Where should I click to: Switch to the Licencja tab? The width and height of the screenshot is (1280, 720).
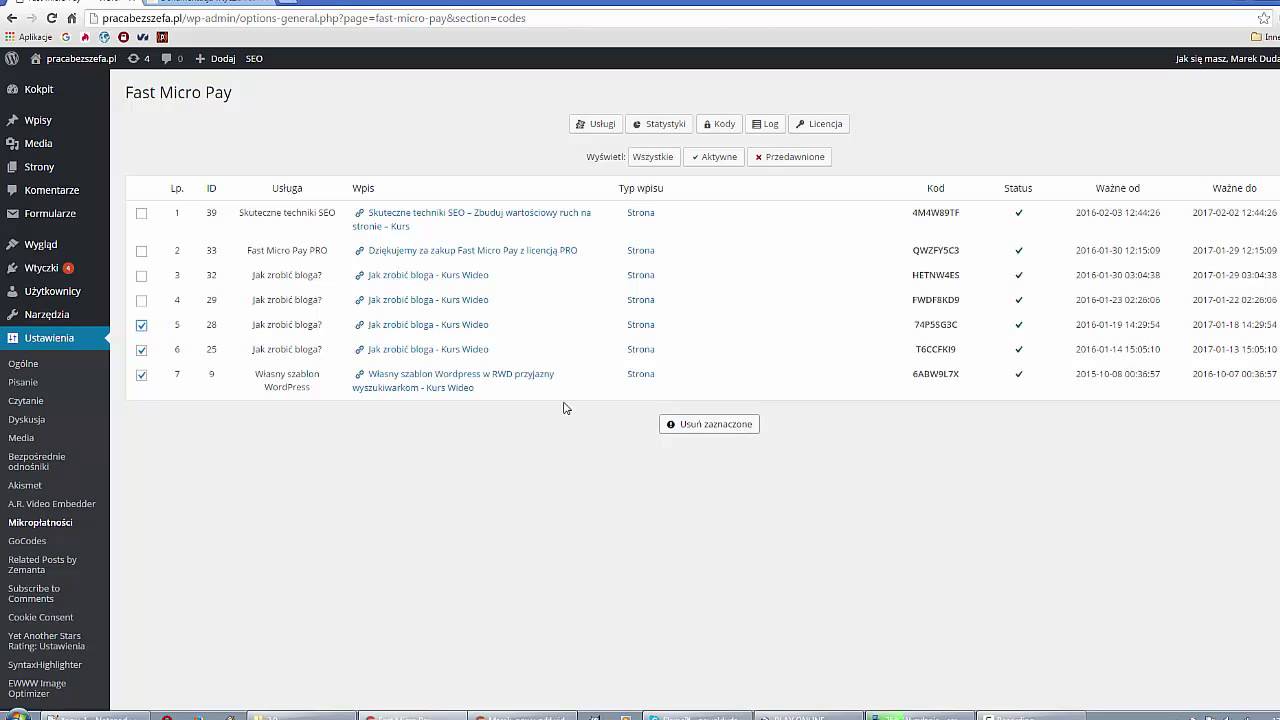coord(819,124)
